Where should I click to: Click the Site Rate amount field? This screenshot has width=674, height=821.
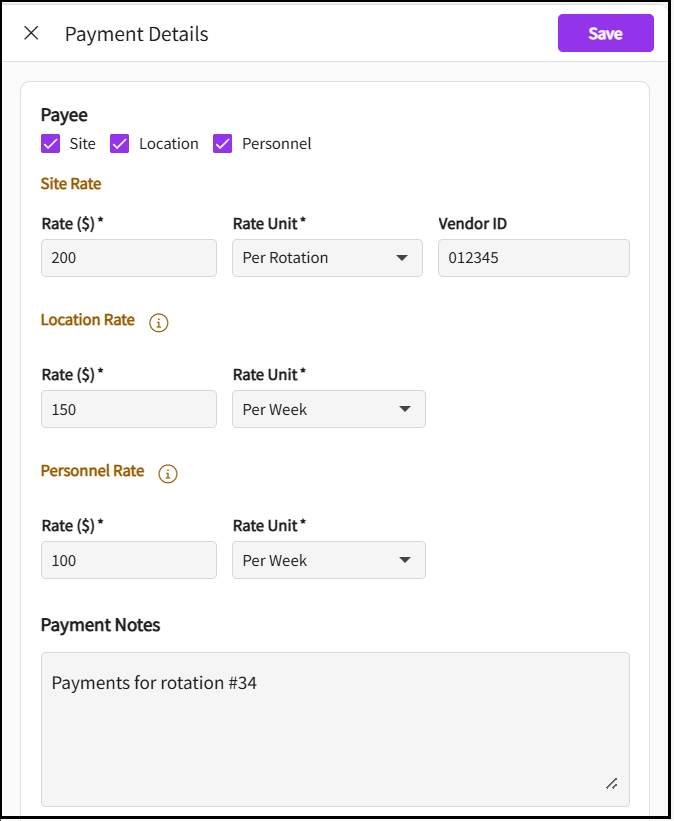point(128,258)
